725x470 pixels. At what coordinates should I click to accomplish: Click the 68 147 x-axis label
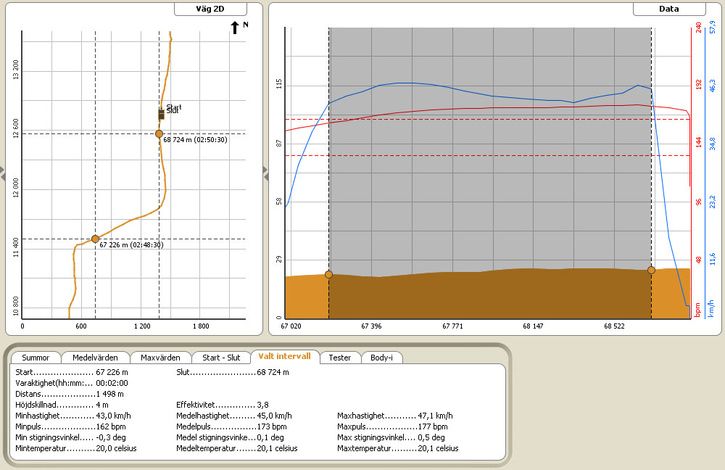(x=533, y=326)
